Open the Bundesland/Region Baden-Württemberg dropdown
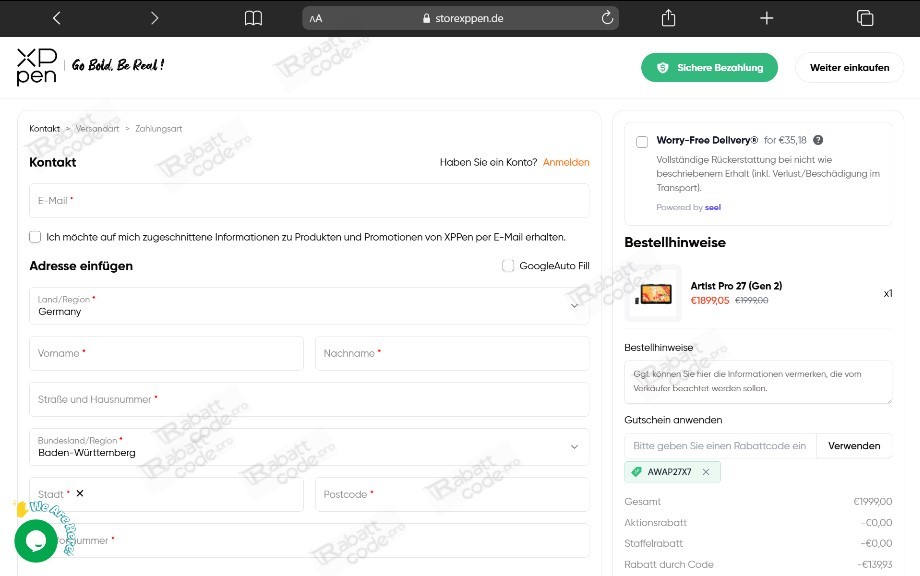Viewport: 920px width, 576px height. tap(309, 447)
